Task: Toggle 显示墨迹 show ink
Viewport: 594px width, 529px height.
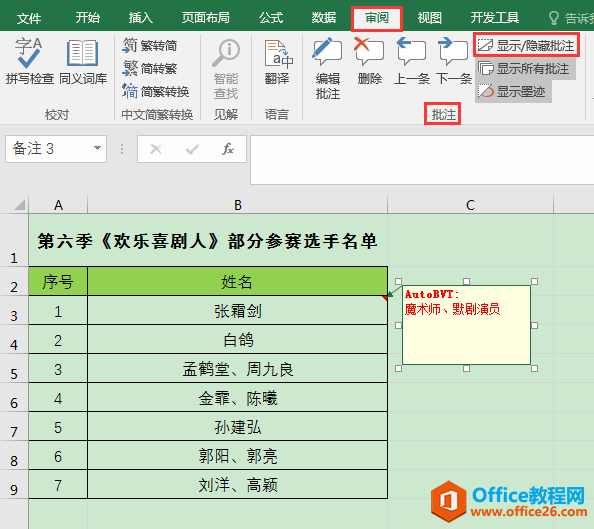Action: click(512, 91)
